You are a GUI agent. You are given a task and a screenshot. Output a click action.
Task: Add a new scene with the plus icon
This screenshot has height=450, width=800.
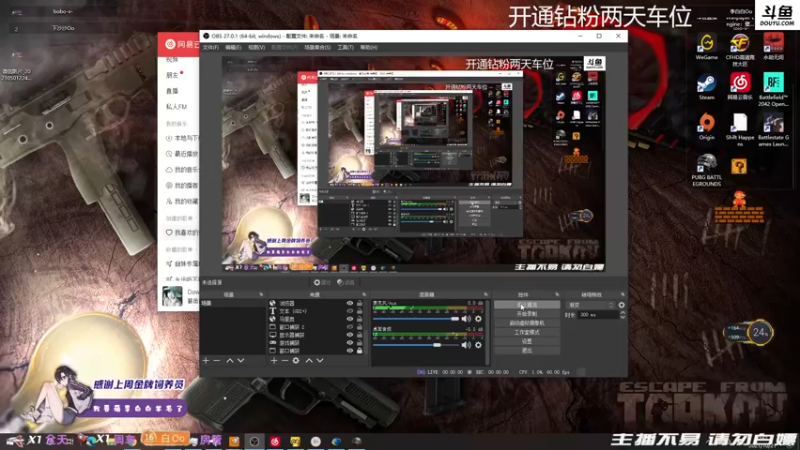(x=206, y=361)
